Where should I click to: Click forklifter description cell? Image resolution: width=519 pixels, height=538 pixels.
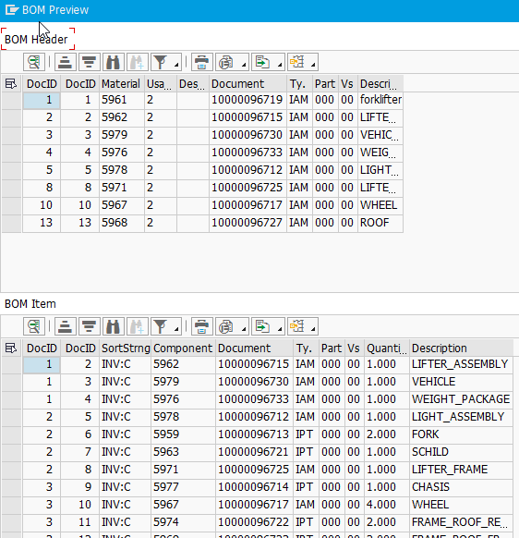coord(380,100)
